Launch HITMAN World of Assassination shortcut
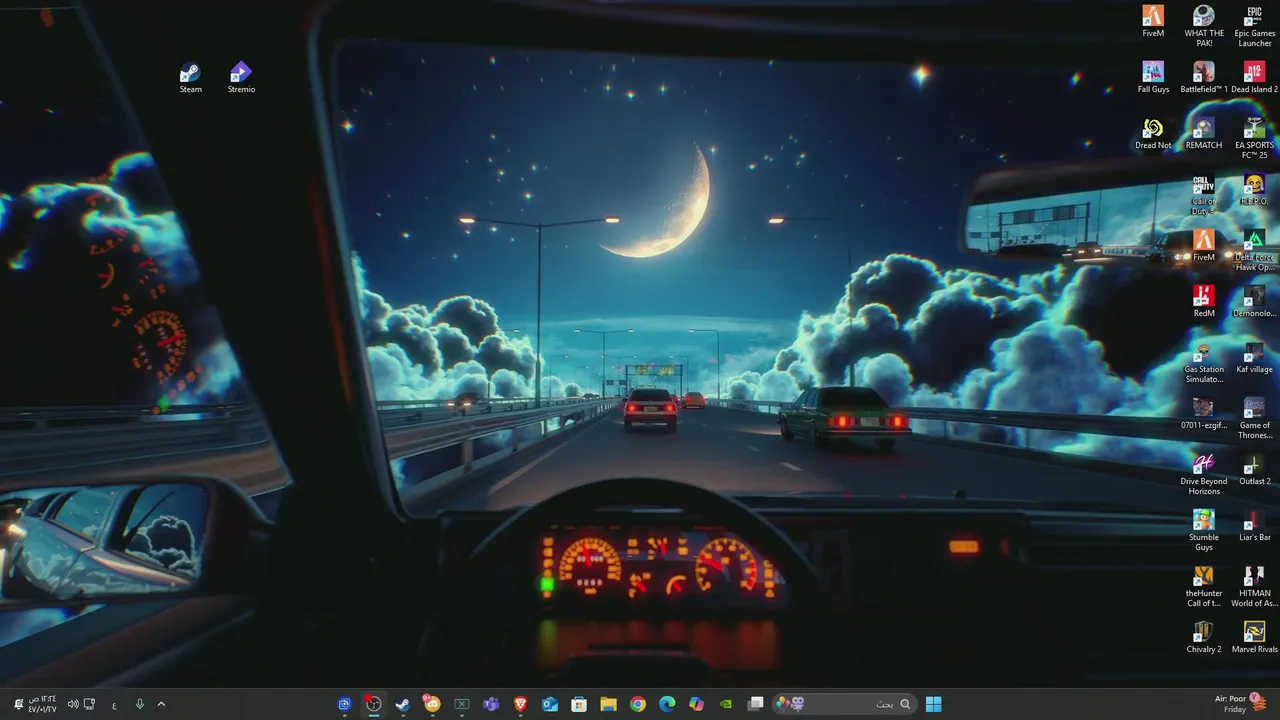1280x720 pixels. 1254,586
